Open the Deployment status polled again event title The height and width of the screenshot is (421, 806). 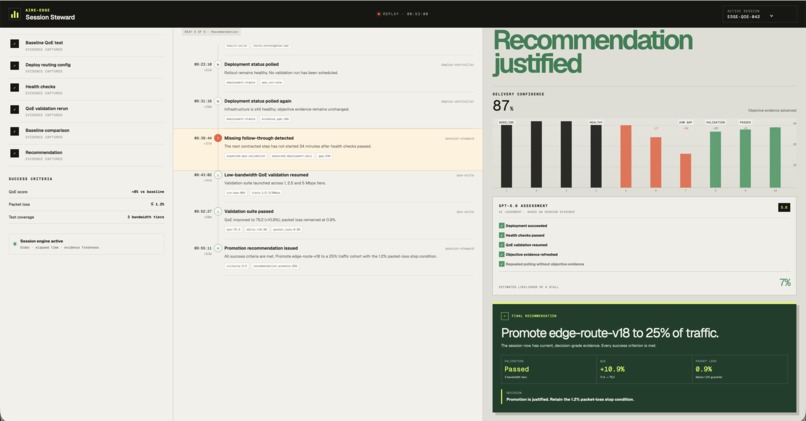(258, 101)
